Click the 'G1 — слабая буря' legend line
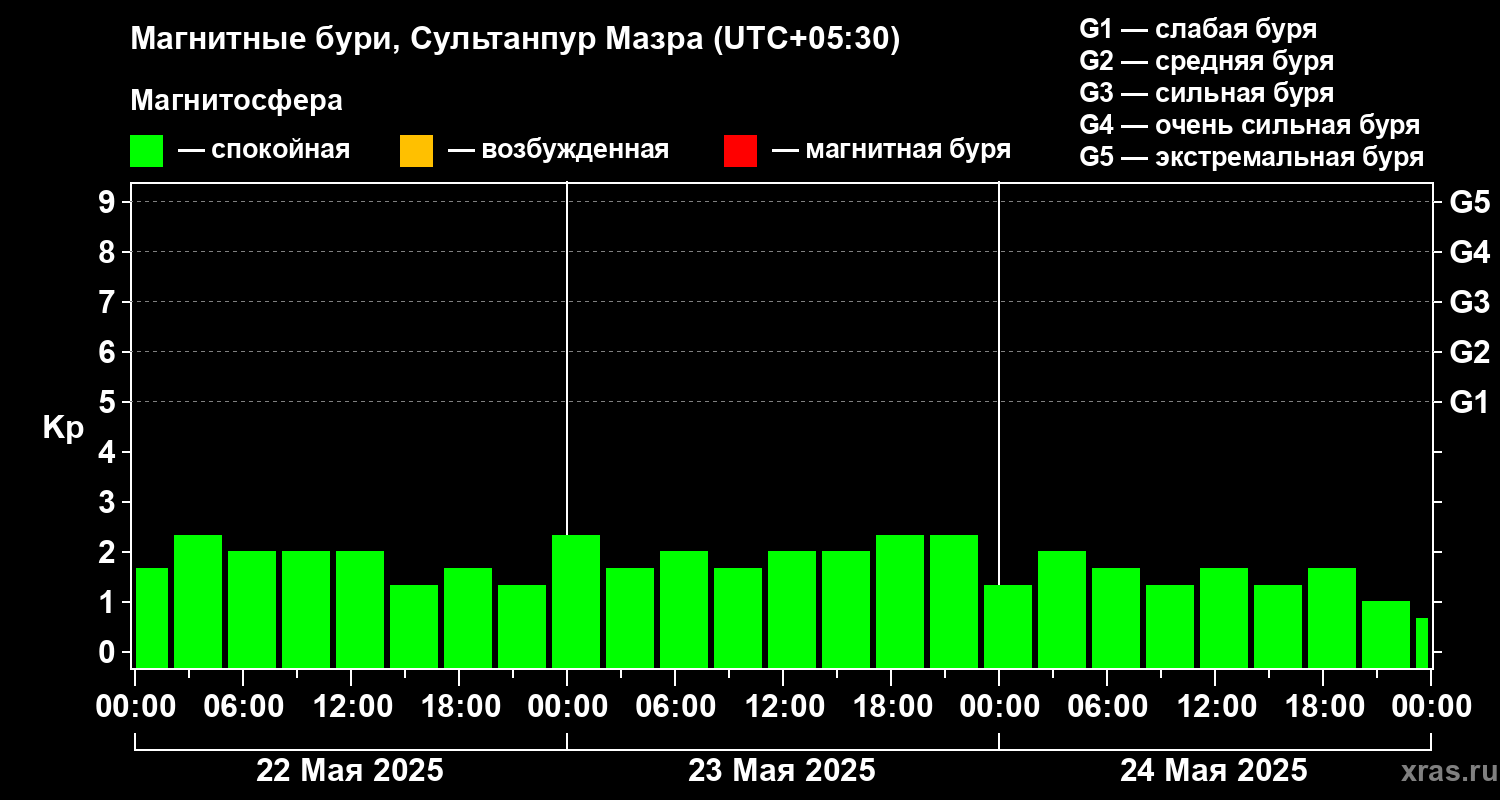 pyautogui.click(x=1198, y=28)
